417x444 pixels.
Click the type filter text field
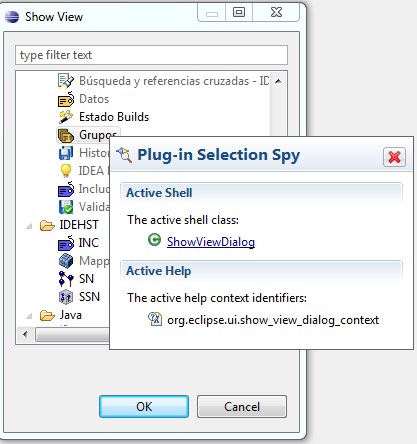pos(151,55)
